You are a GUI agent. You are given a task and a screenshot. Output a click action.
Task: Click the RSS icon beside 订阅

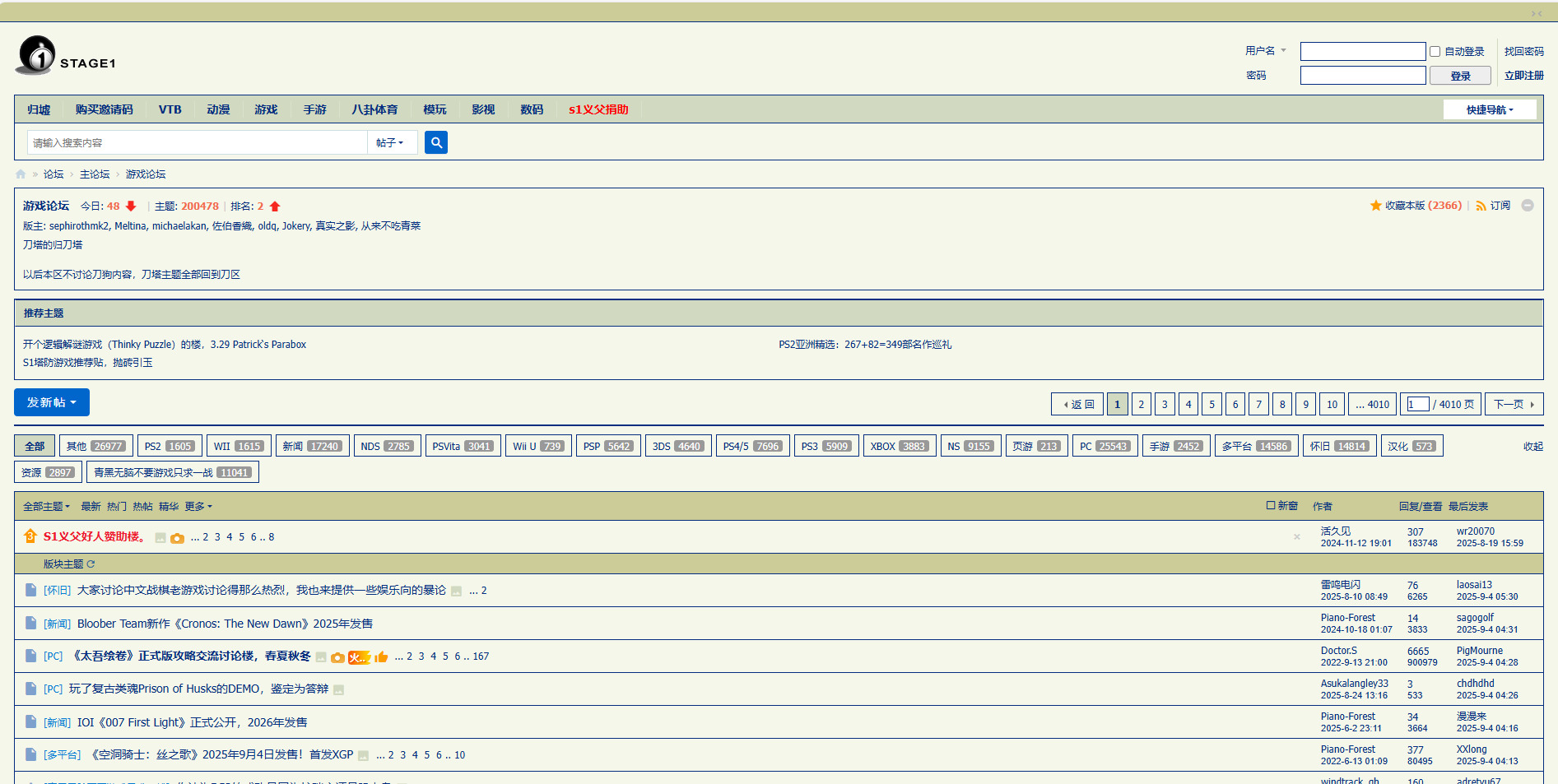pyautogui.click(x=1481, y=206)
